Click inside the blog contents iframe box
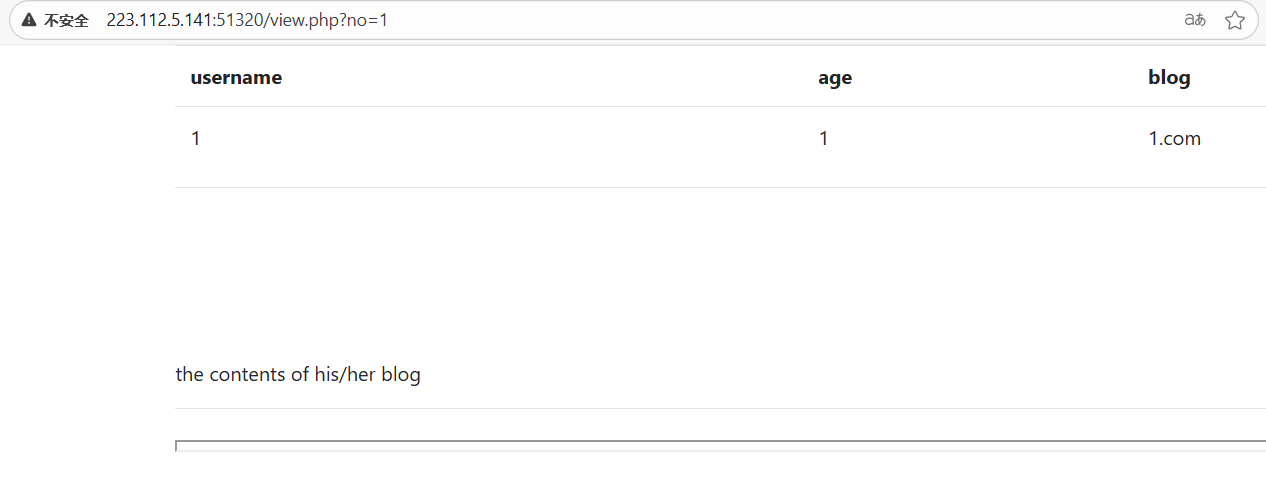The height and width of the screenshot is (502, 1266). [x=720, y=446]
